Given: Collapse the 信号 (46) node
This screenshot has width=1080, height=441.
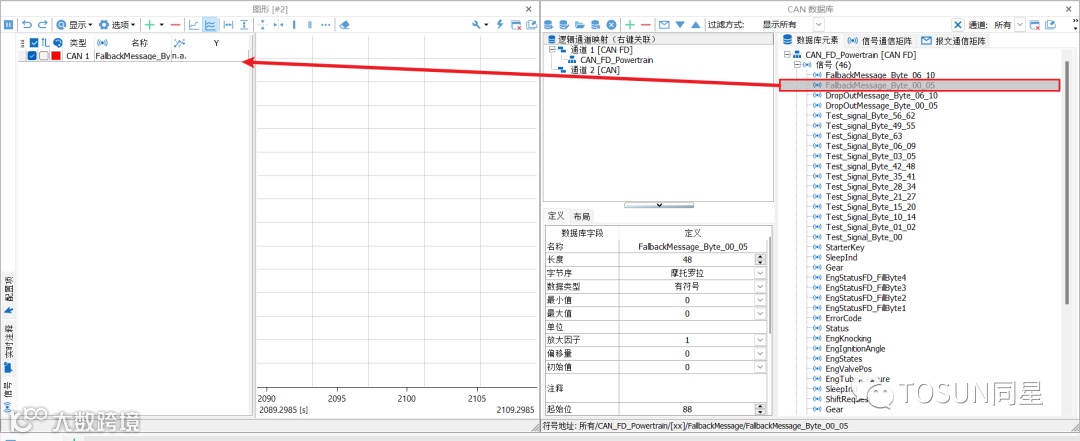Looking at the screenshot, I should pyautogui.click(x=798, y=64).
